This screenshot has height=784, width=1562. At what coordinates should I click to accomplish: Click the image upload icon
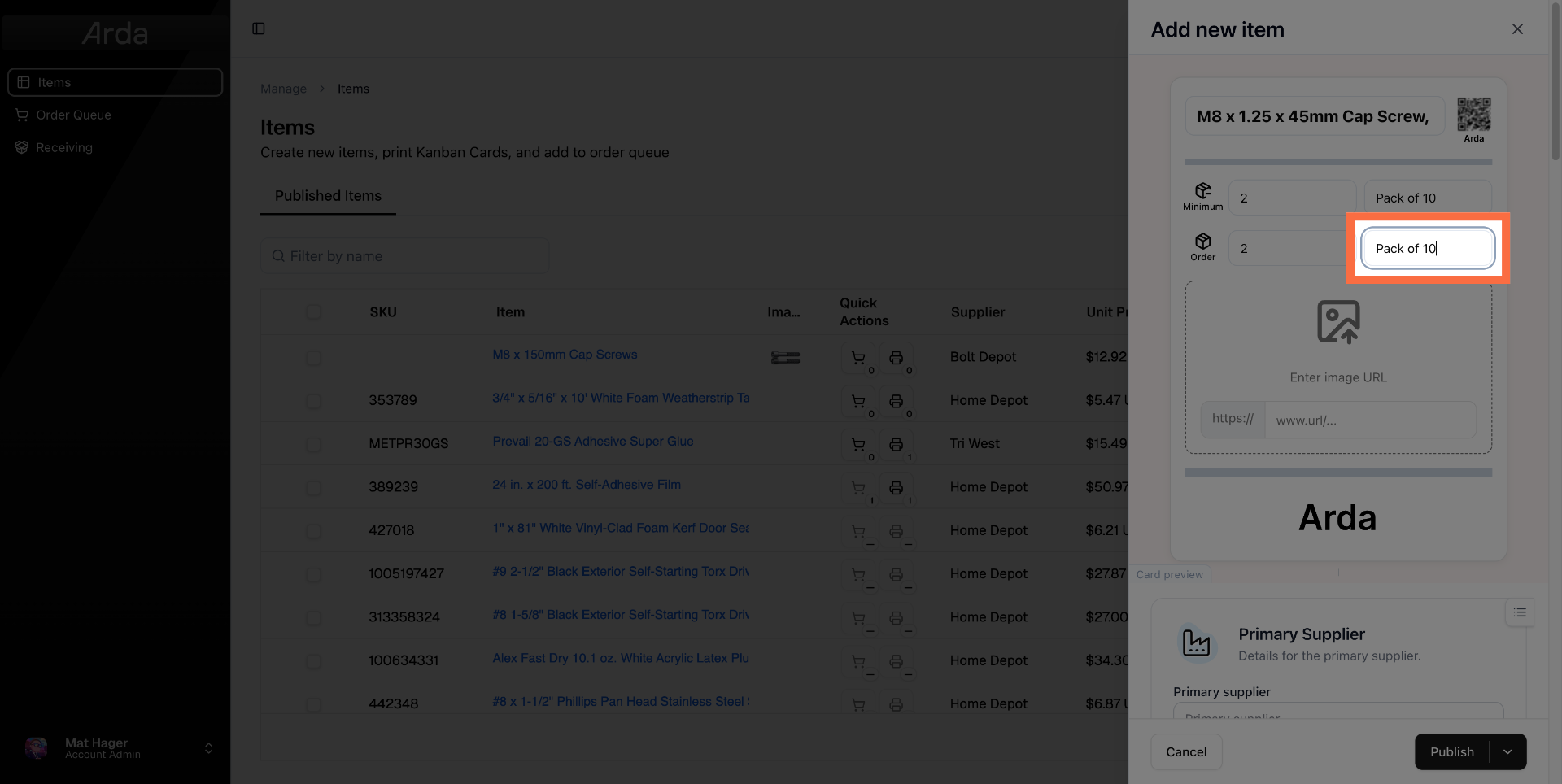click(x=1338, y=322)
